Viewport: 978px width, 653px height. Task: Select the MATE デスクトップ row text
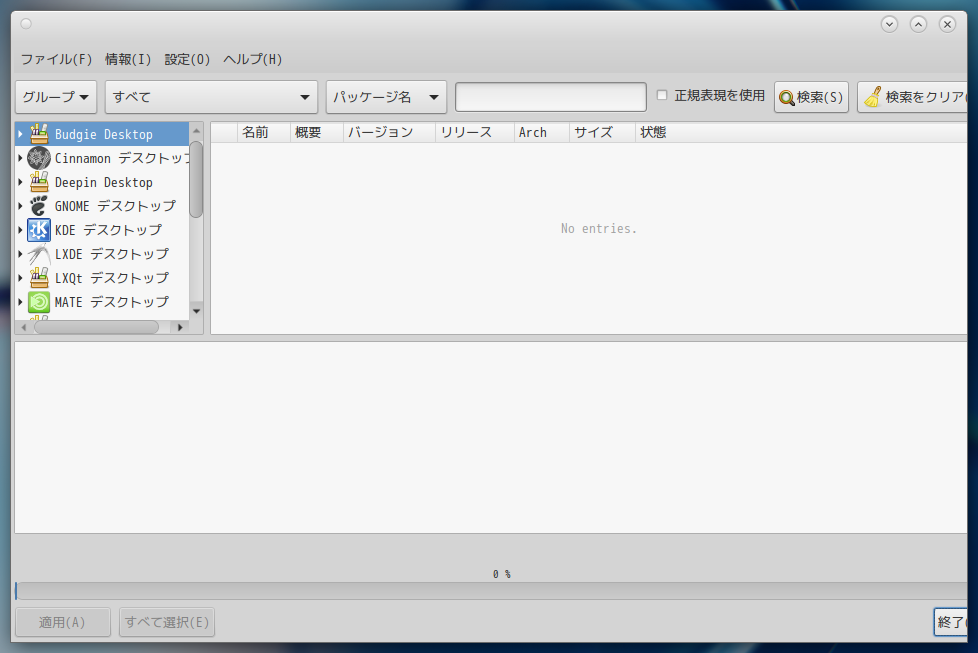(x=112, y=302)
